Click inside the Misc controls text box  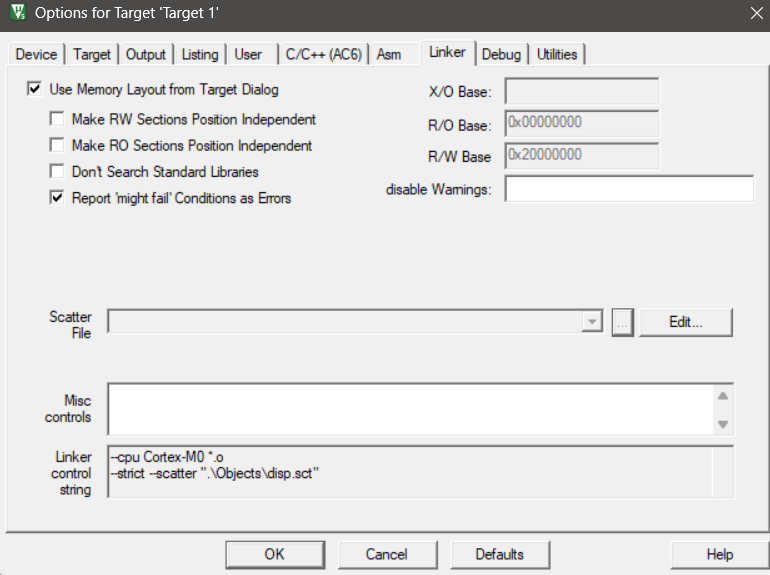[x=410, y=409]
